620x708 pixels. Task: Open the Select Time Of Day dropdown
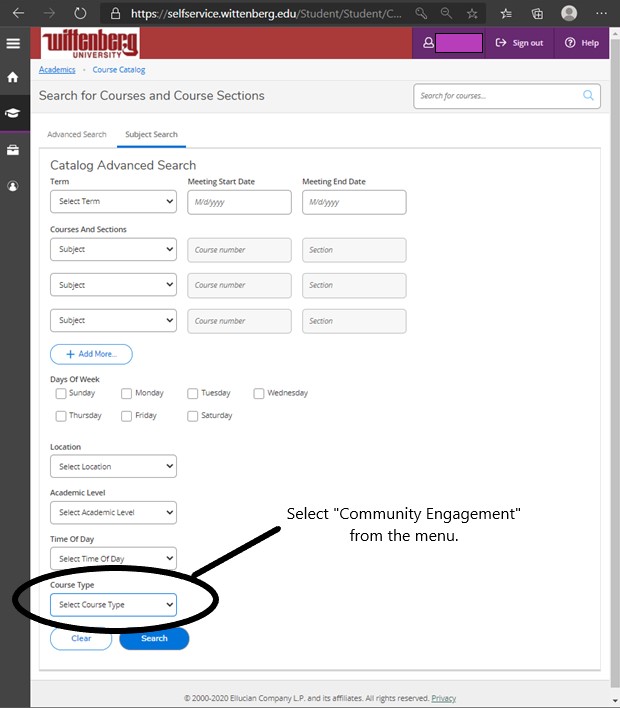click(x=113, y=559)
